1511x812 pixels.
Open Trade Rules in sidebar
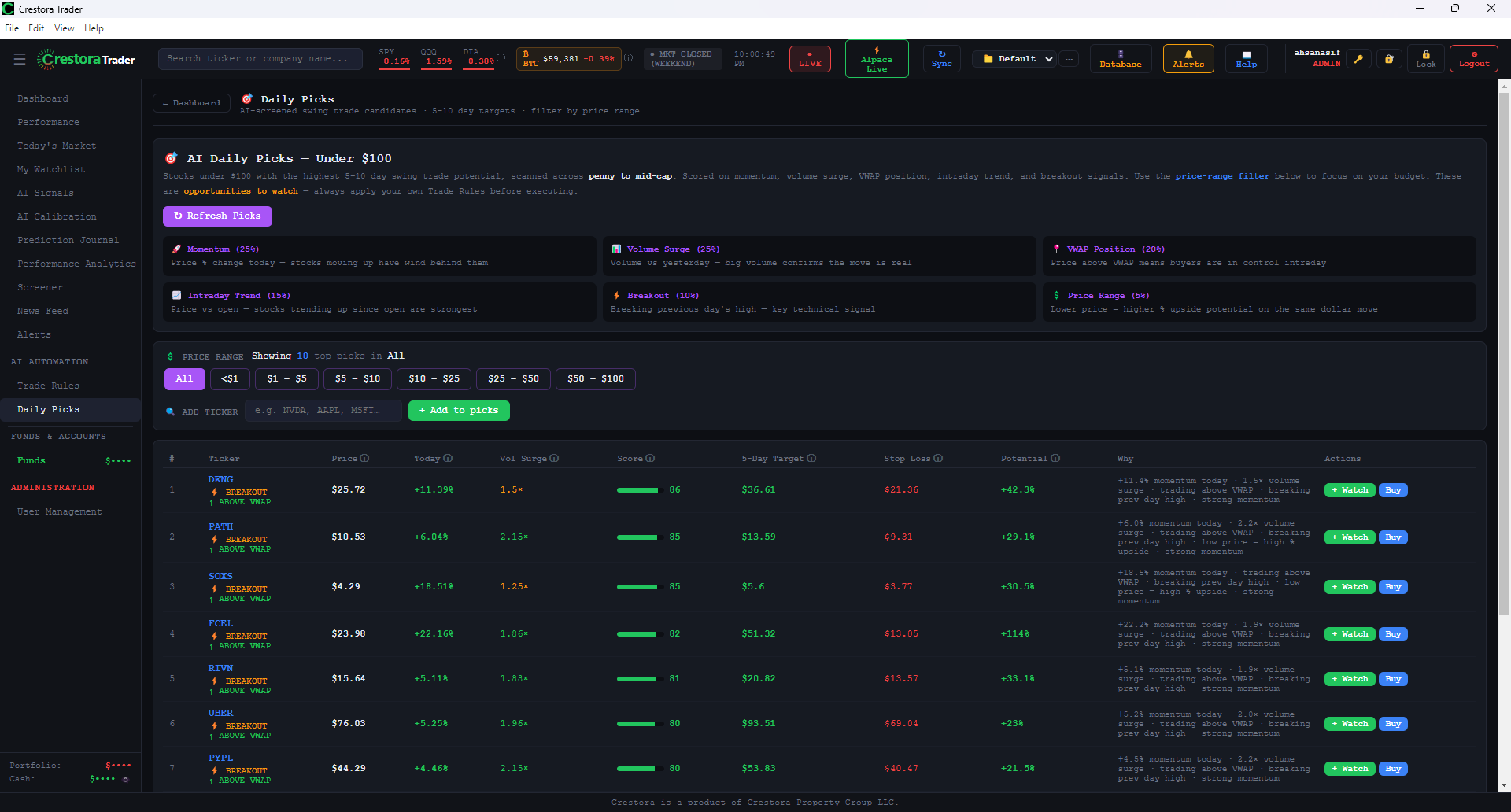coord(48,386)
